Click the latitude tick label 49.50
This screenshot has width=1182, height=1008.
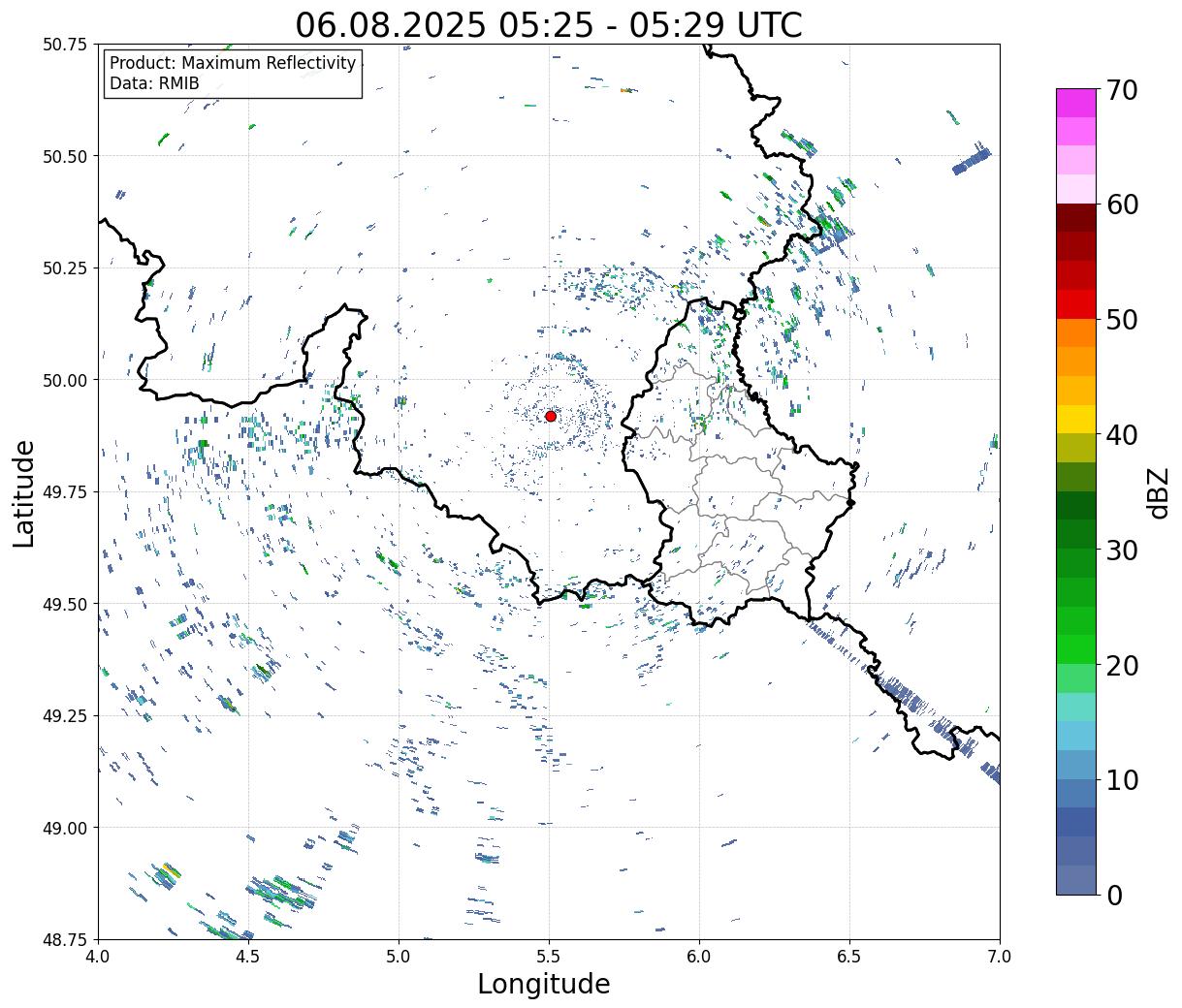(x=65, y=604)
